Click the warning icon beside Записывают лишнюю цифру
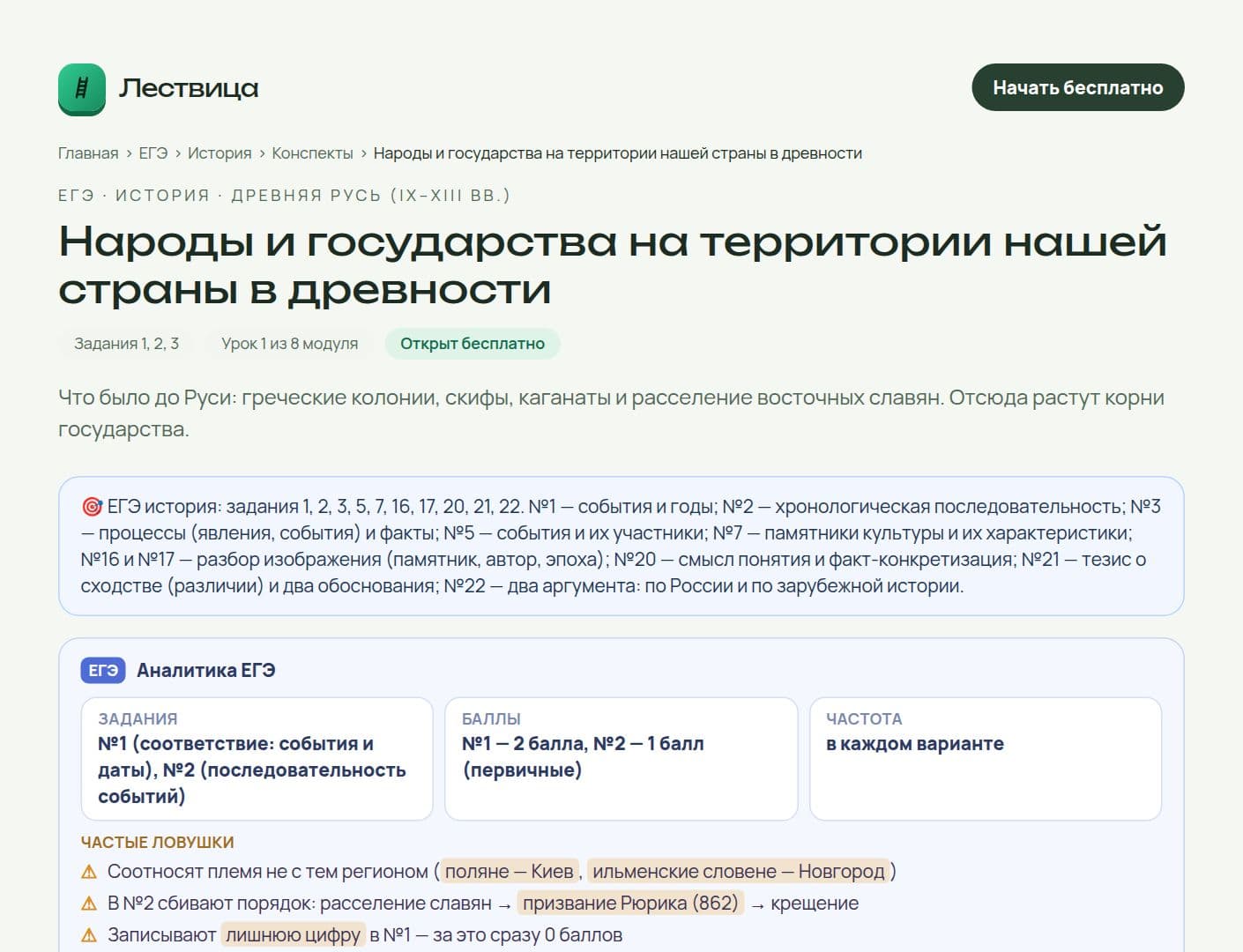1243x952 pixels. click(x=89, y=935)
